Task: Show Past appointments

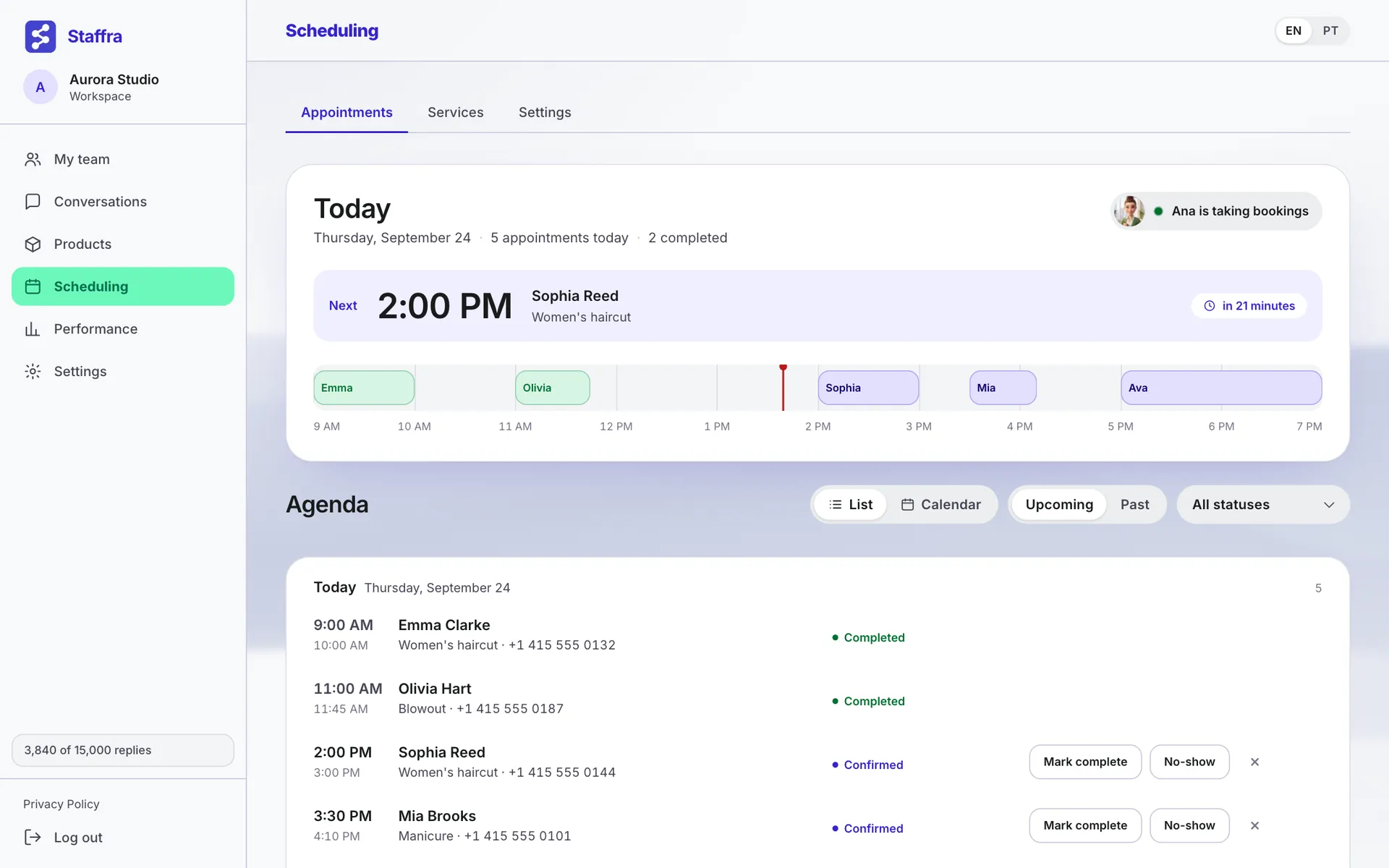Action: (x=1134, y=505)
